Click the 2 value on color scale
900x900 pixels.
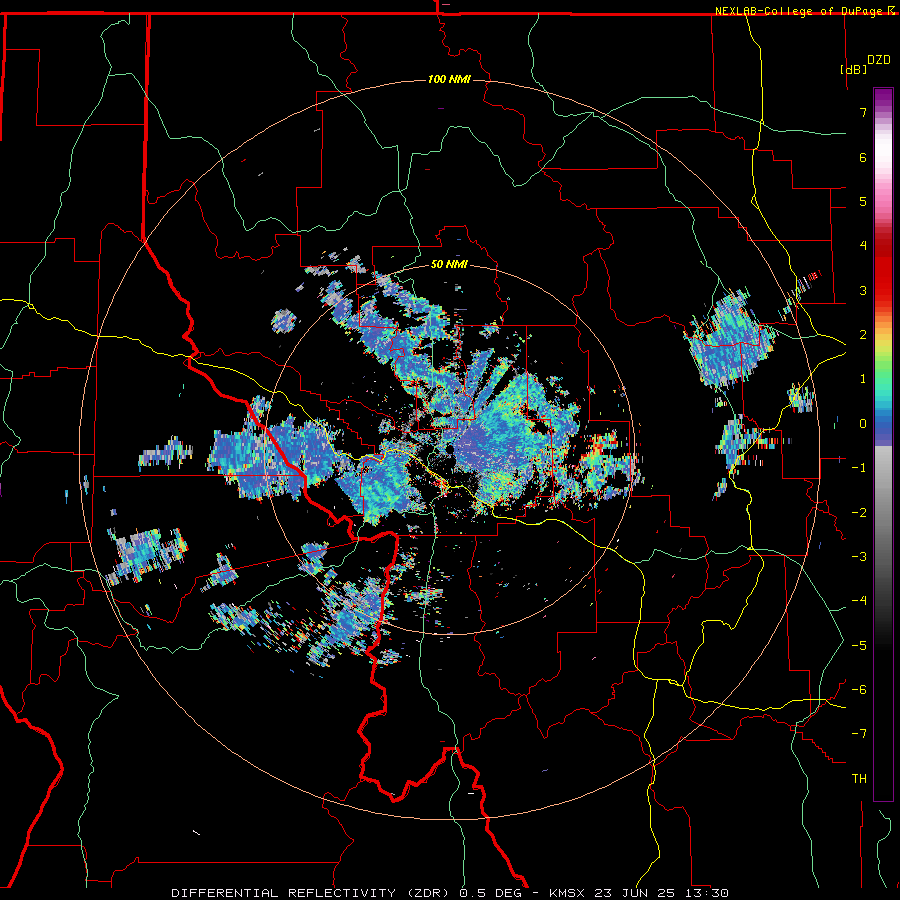(x=863, y=335)
